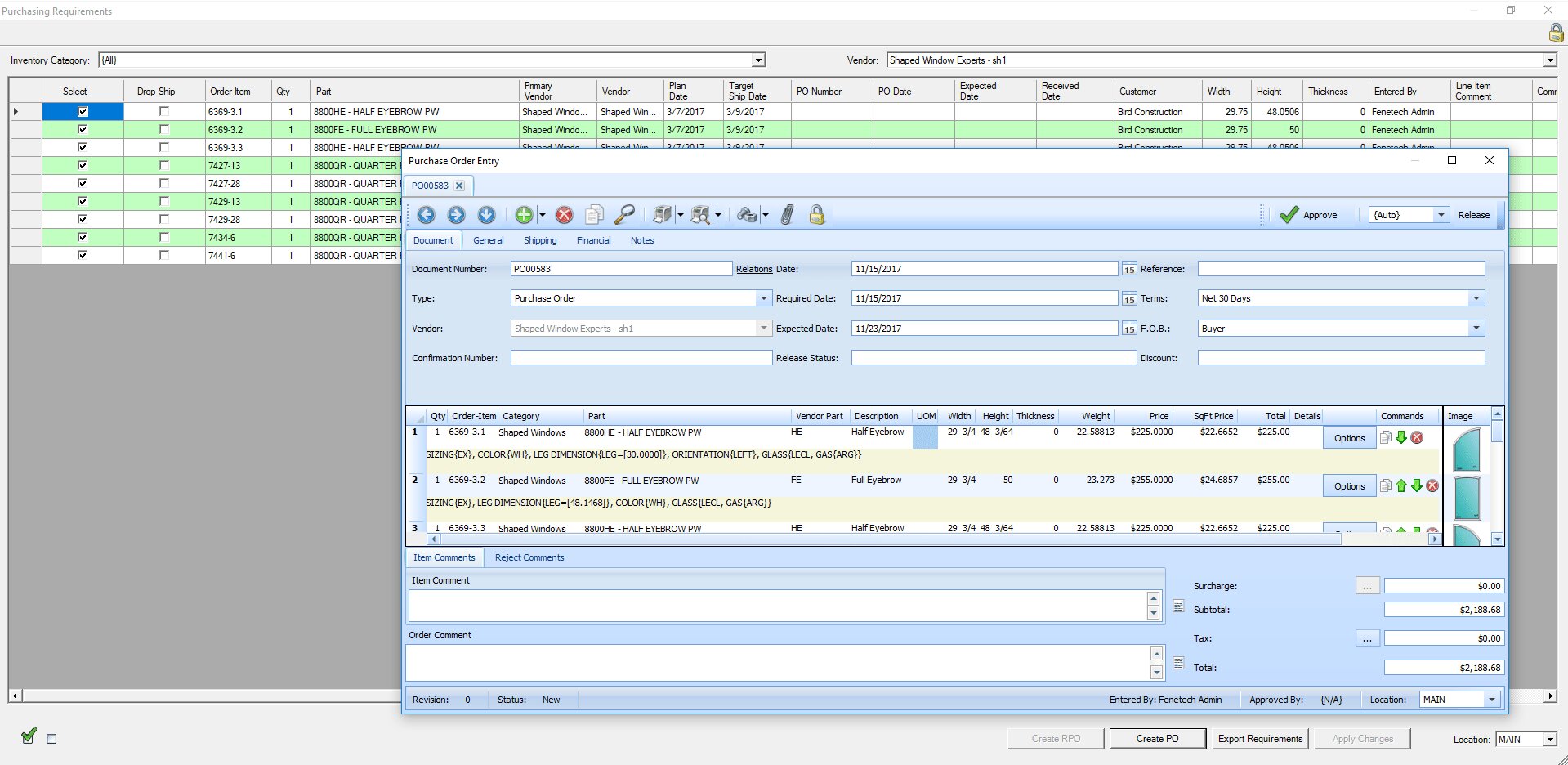
Task: Open the Inventory Category dropdown
Action: click(757, 60)
